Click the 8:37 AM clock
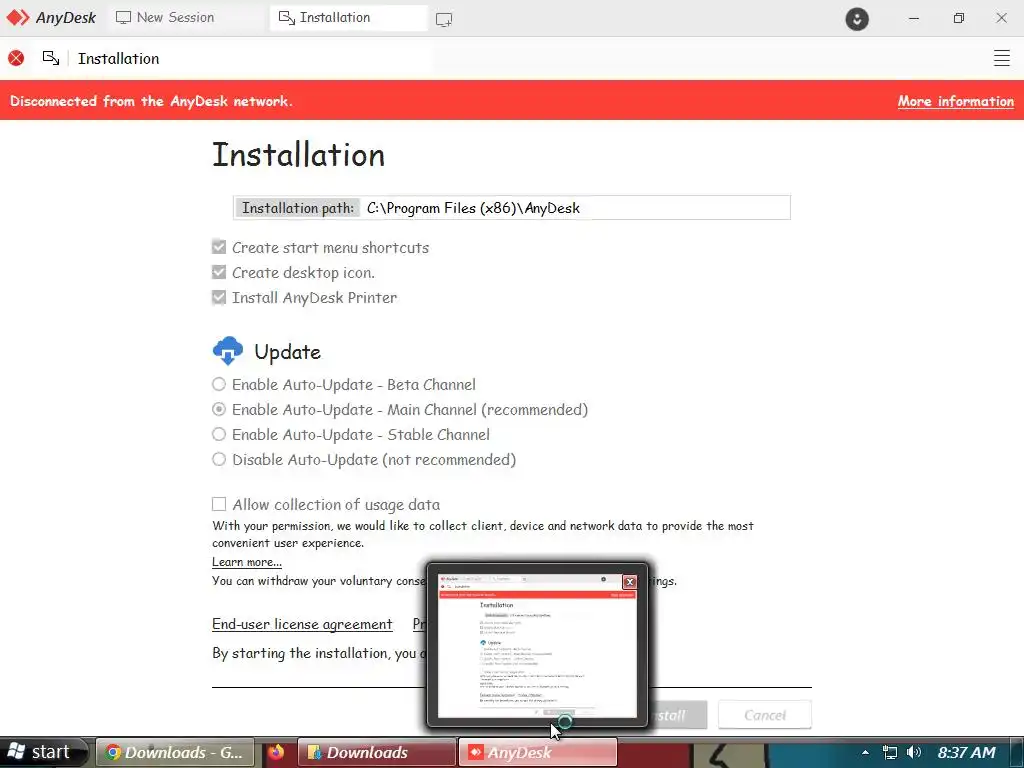Screen dimensions: 1024x768 (x=967, y=752)
